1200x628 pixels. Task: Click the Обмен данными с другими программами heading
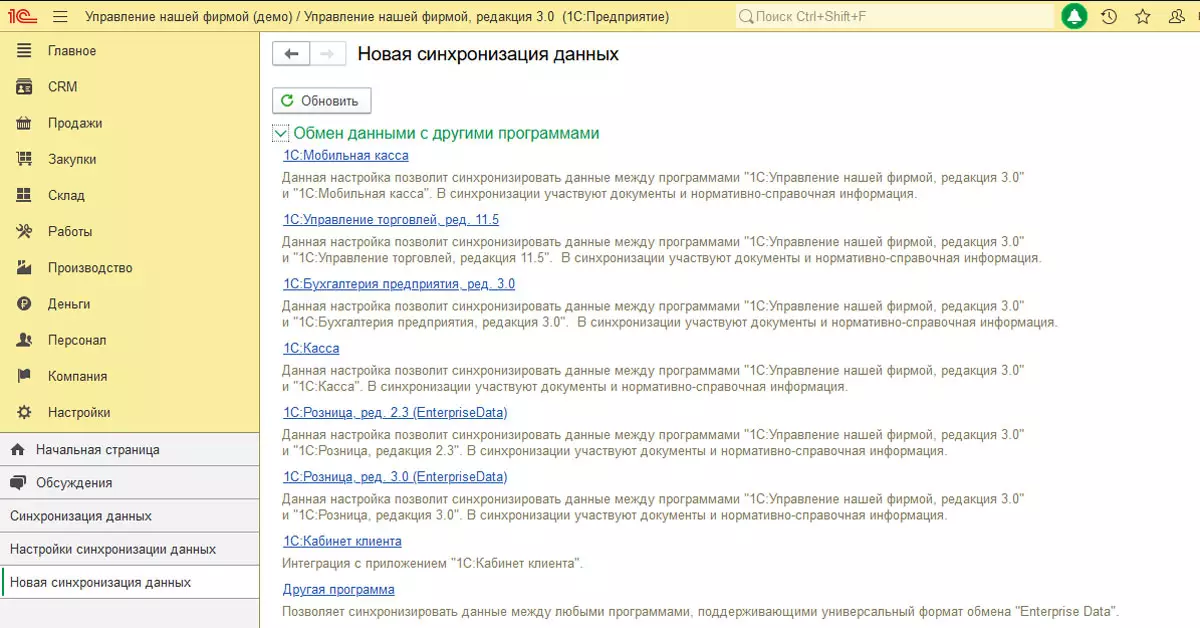click(446, 133)
